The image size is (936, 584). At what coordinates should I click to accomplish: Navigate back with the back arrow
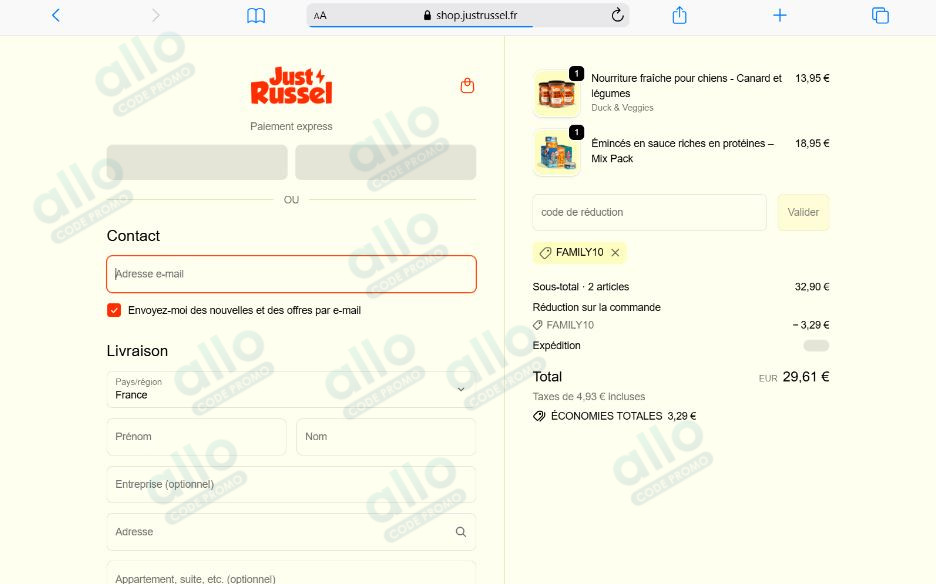[55, 15]
